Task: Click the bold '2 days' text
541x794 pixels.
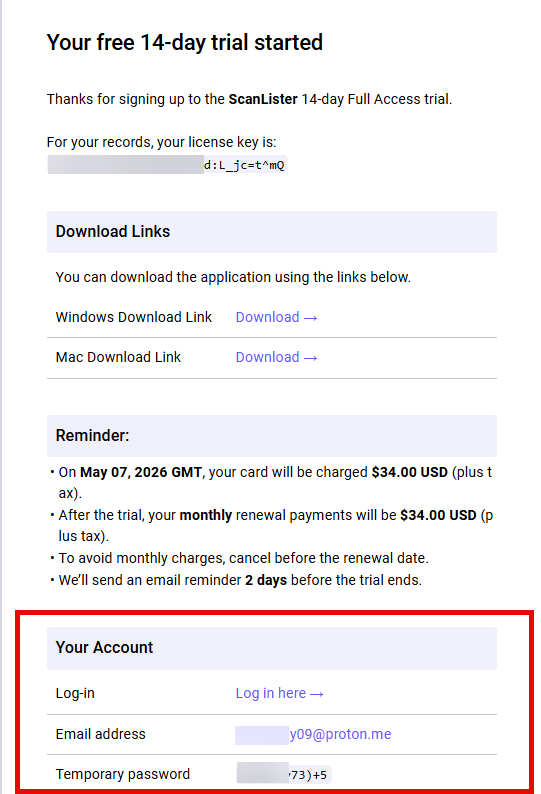Action: pyautogui.click(x=266, y=580)
